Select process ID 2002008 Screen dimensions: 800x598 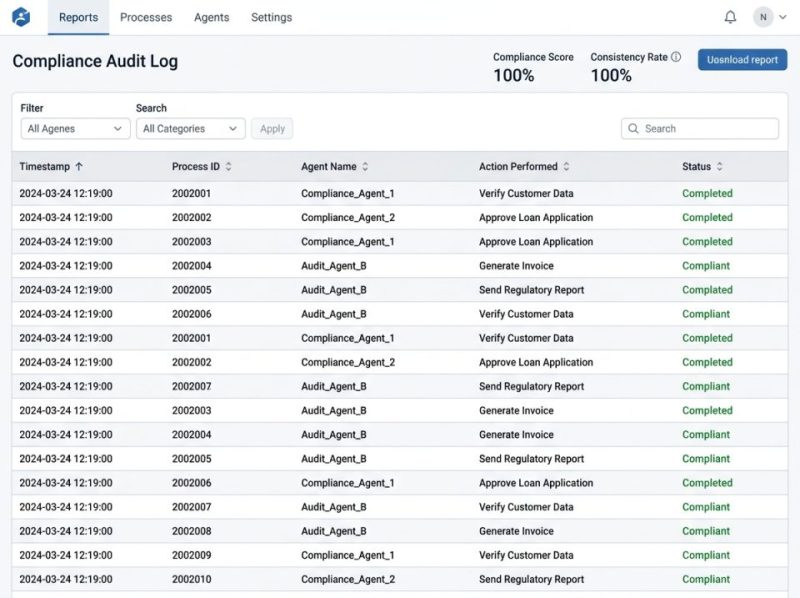tap(191, 531)
